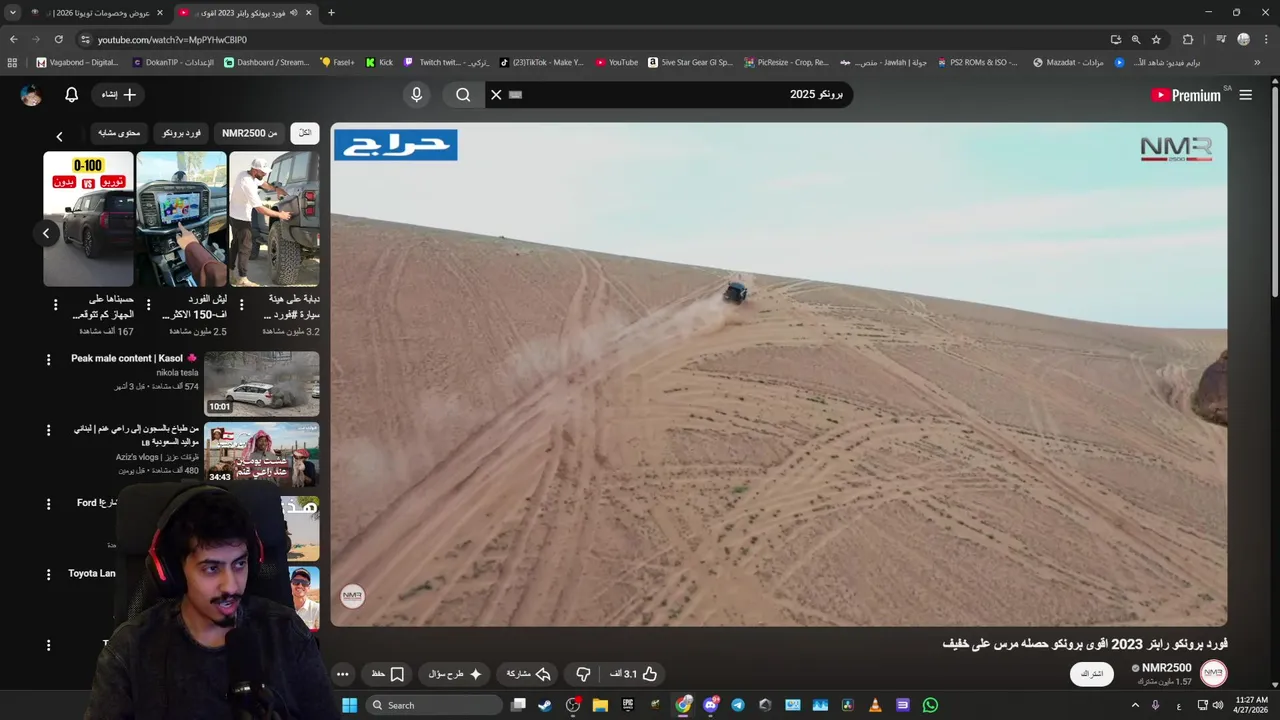1280x720 pixels.
Task: Open options for the Ford suggested video
Action: [x=48, y=505]
